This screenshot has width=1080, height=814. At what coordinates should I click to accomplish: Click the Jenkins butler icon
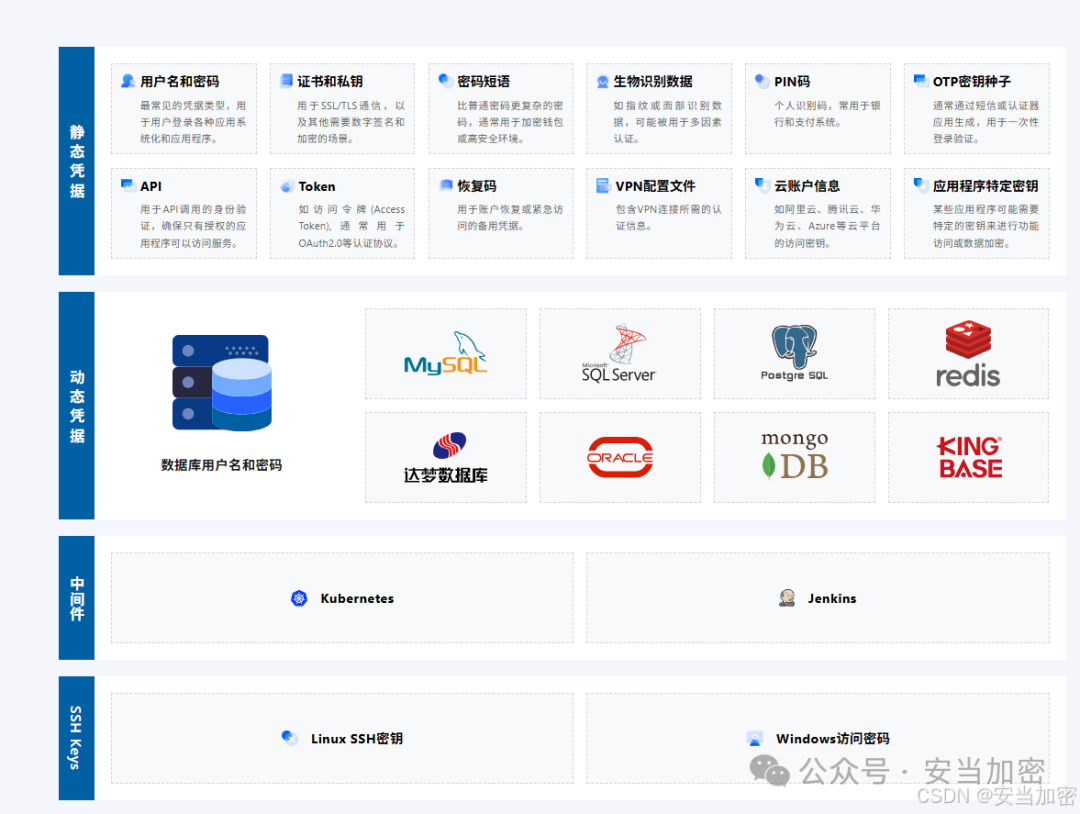787,598
